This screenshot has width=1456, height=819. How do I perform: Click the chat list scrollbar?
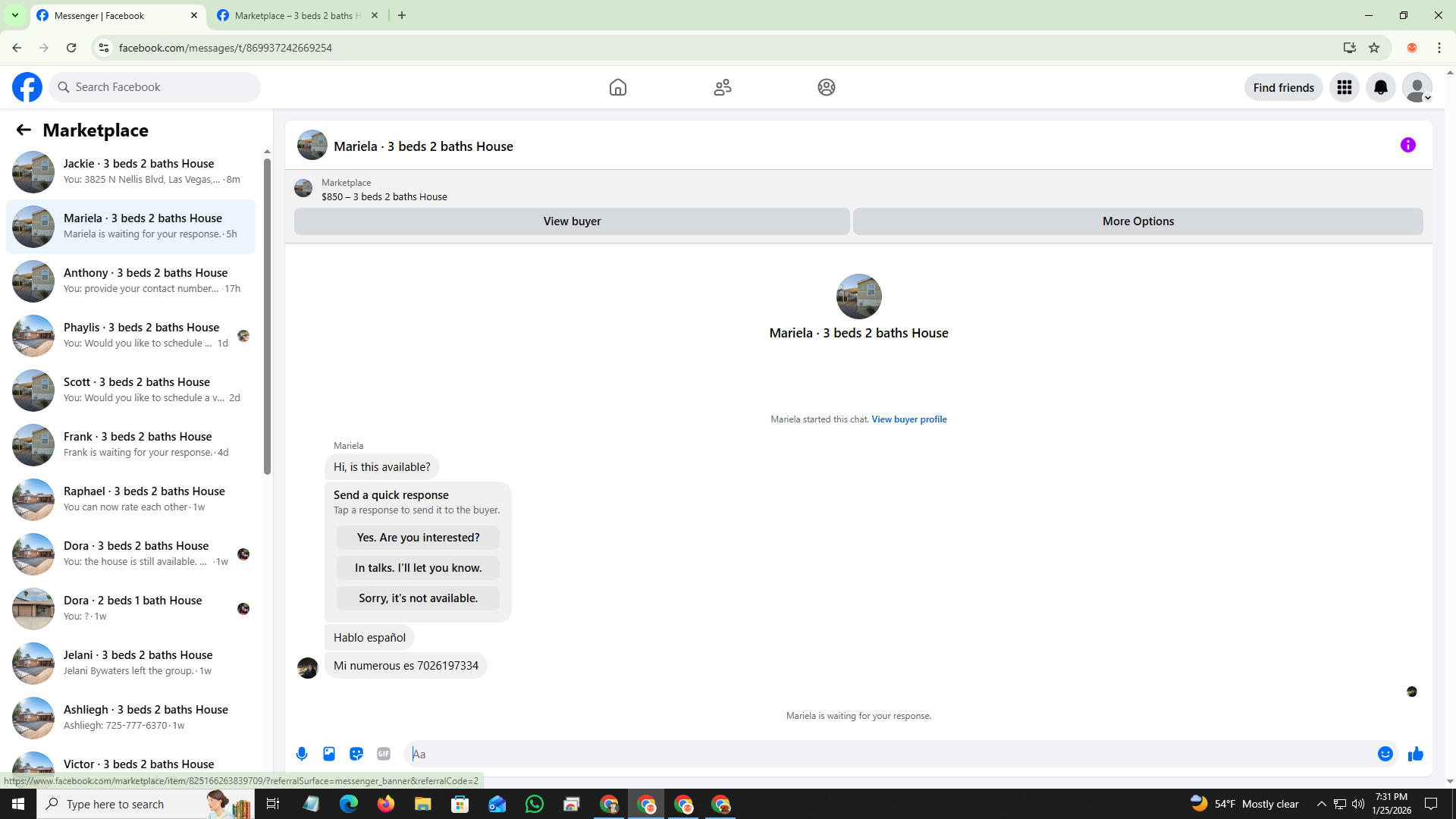click(267, 316)
